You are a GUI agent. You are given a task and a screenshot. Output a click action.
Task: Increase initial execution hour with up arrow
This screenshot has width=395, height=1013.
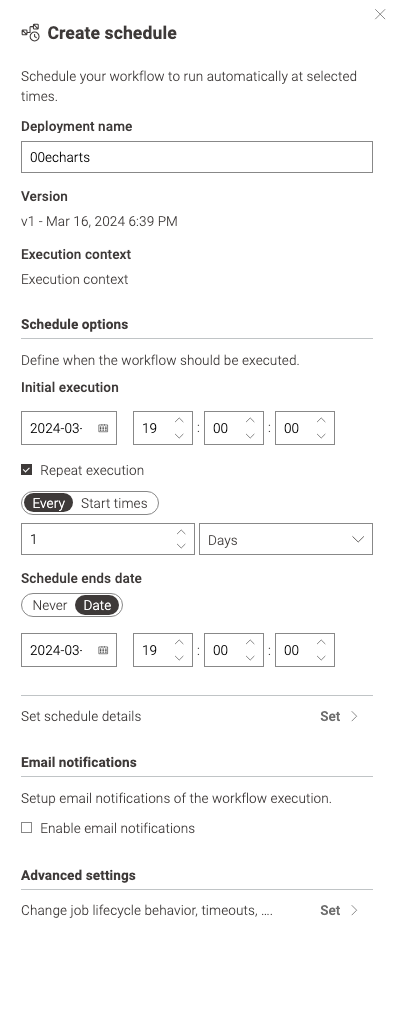click(x=180, y=421)
